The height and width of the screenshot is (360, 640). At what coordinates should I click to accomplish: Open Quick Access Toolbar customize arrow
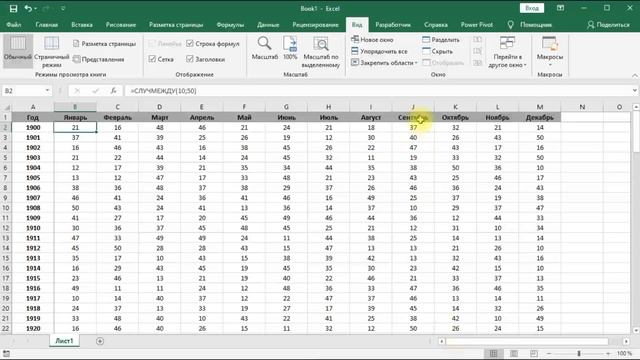(x=63, y=9)
